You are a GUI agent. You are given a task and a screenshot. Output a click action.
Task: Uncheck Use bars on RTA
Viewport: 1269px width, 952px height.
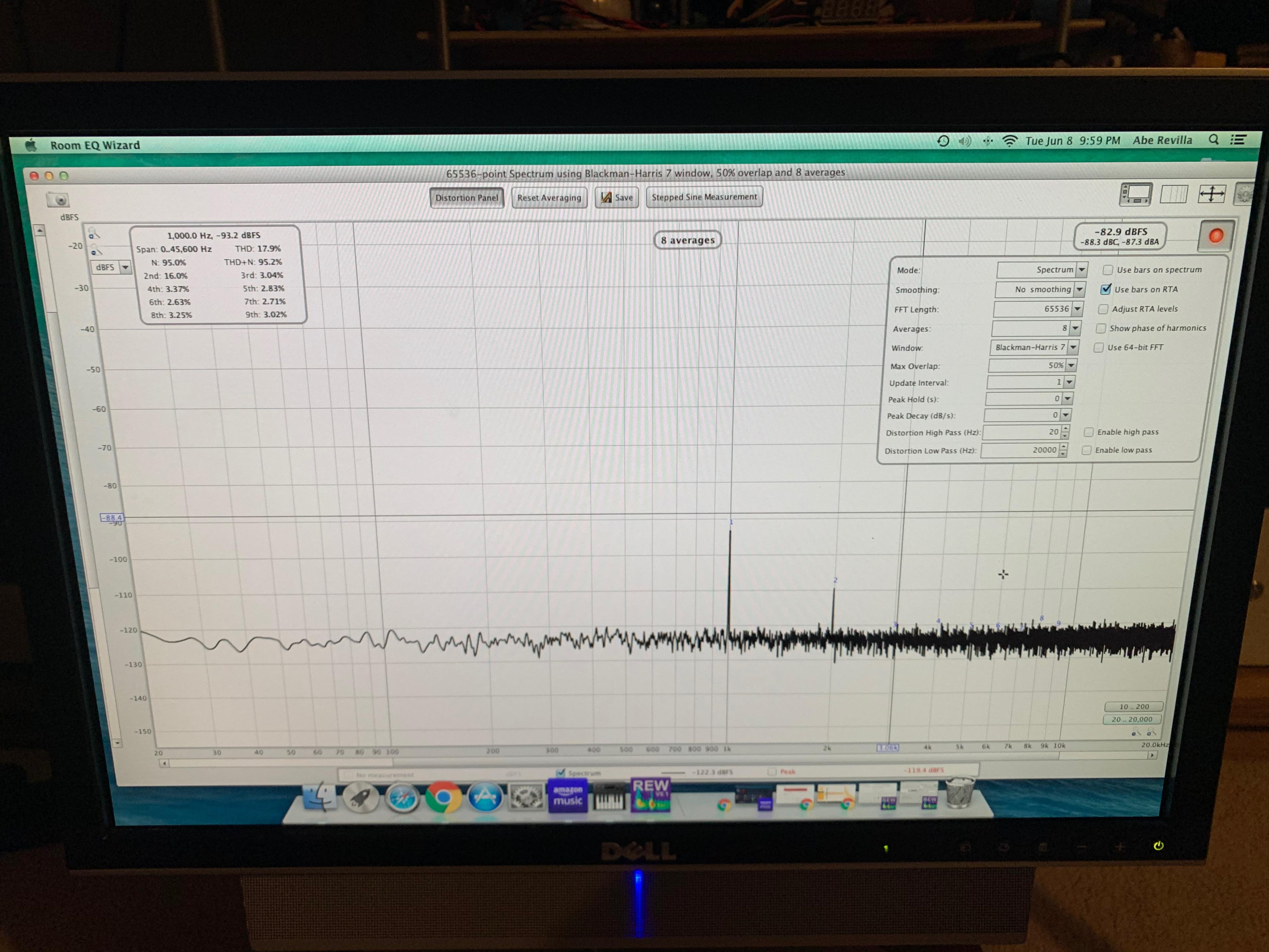pyautogui.click(x=1105, y=289)
